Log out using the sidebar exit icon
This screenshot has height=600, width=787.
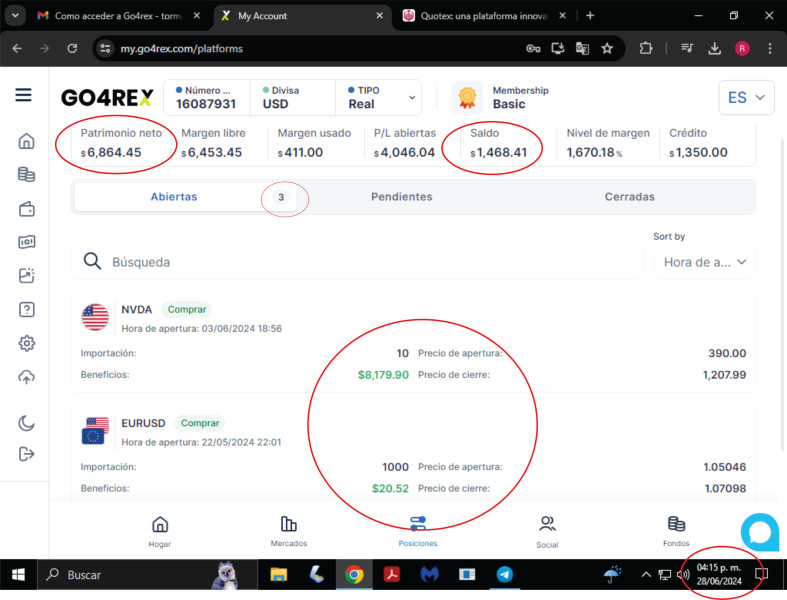point(26,454)
